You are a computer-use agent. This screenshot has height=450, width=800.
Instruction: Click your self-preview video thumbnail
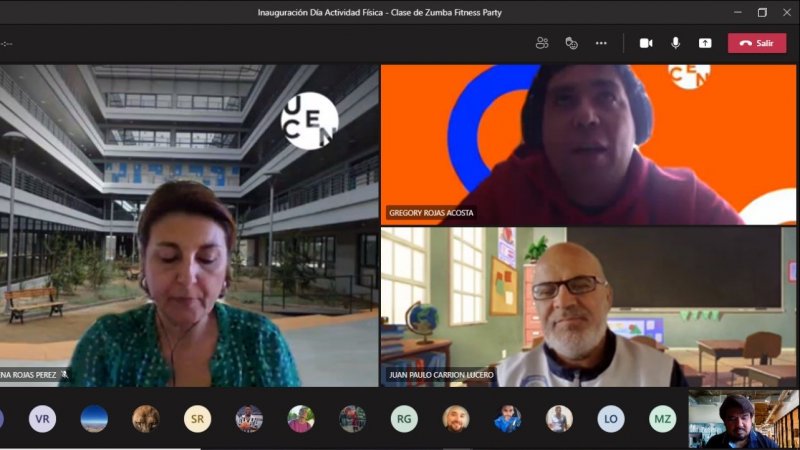pos(743,418)
